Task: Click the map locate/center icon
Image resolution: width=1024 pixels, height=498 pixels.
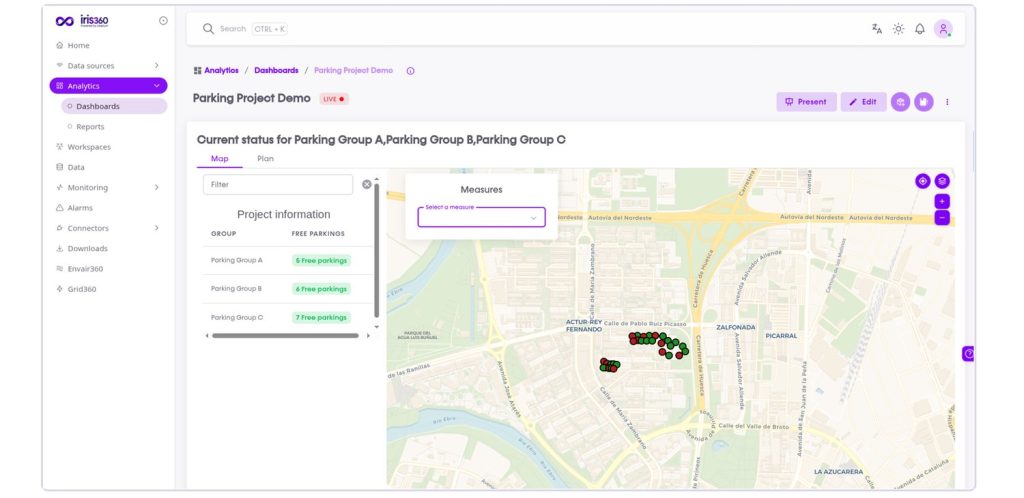Action: coord(922,181)
